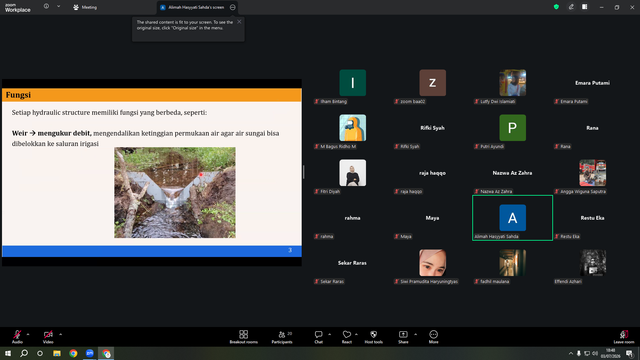
Task: Select Emara Putami participant tile
Action: [x=593, y=83]
